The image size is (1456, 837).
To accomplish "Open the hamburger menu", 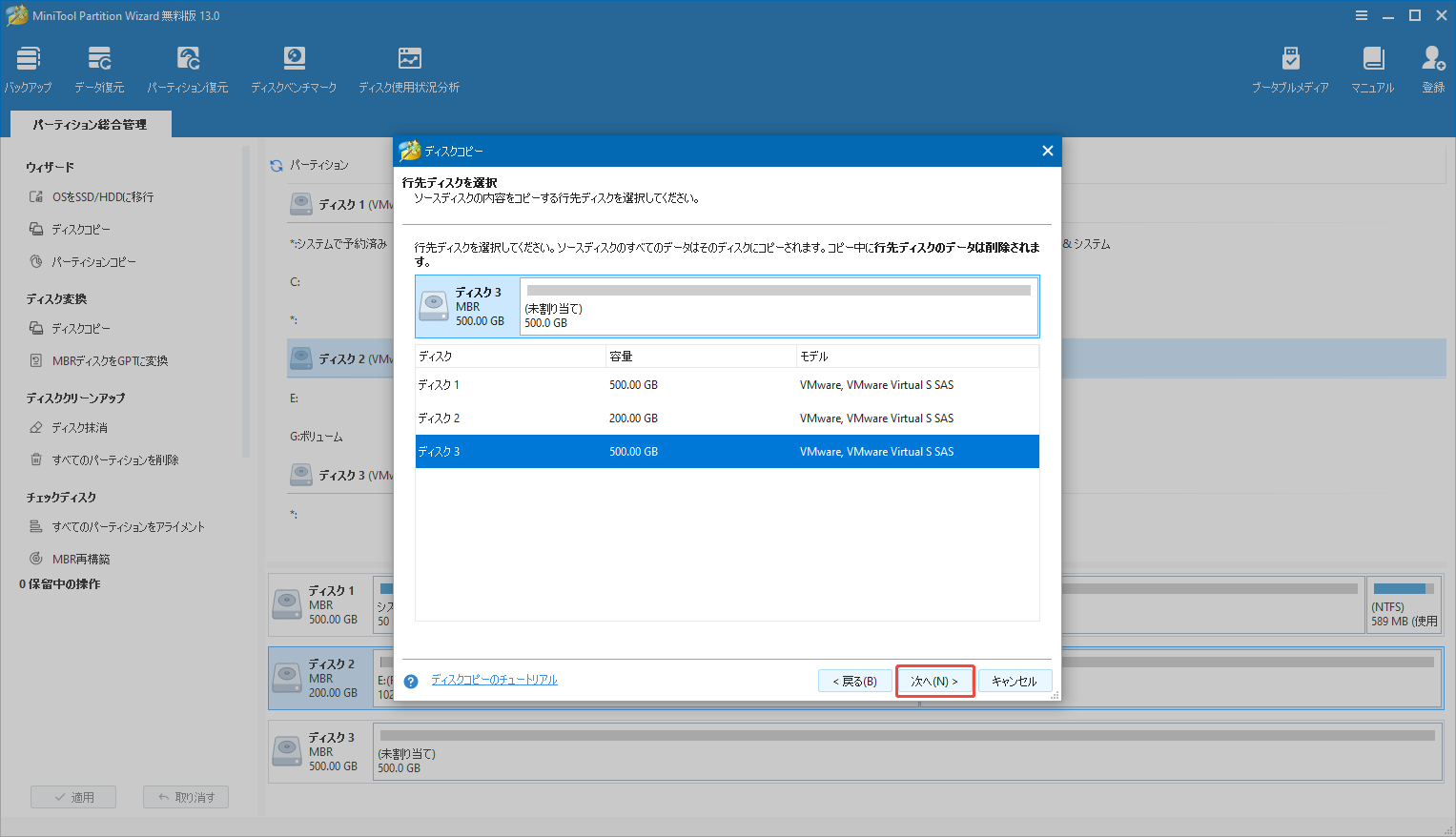I will click(1360, 14).
